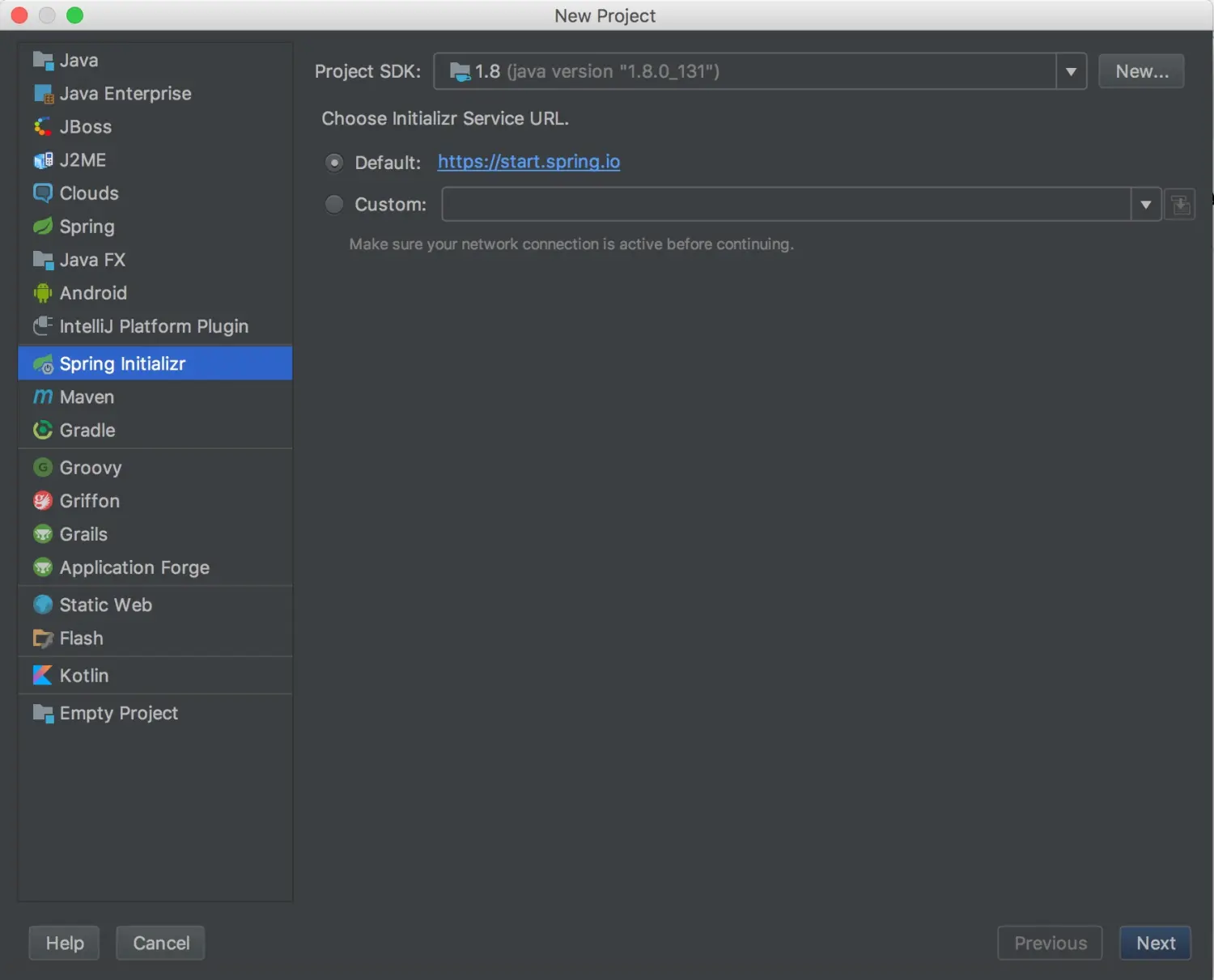Select the Android project type
The height and width of the screenshot is (980, 1214).
(x=92, y=292)
